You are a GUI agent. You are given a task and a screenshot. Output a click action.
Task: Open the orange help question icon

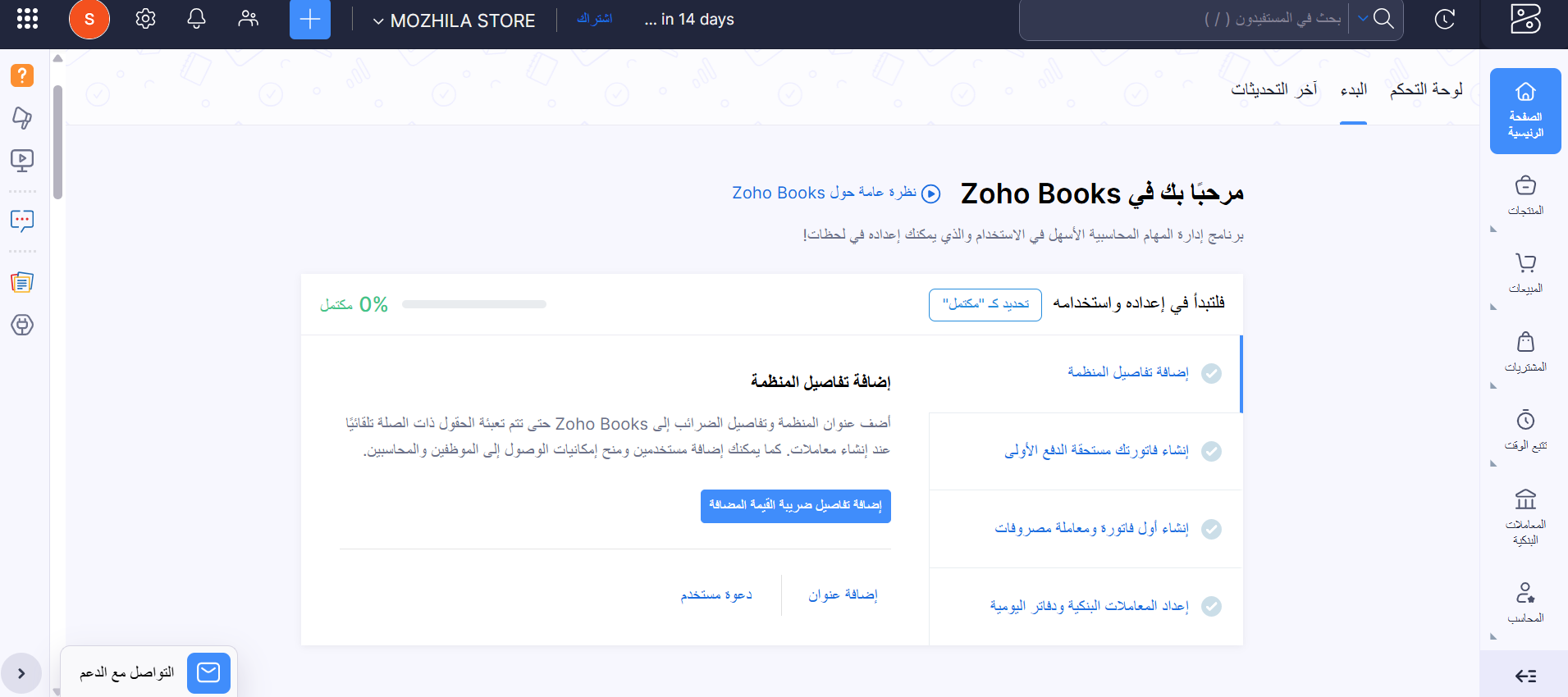pyautogui.click(x=22, y=75)
